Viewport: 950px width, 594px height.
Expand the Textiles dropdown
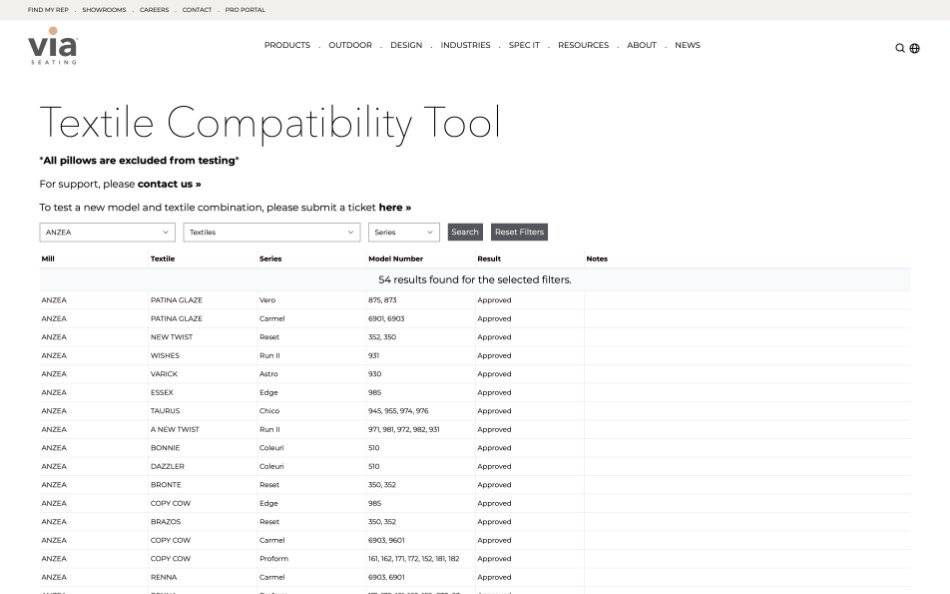pyautogui.click(x=271, y=232)
